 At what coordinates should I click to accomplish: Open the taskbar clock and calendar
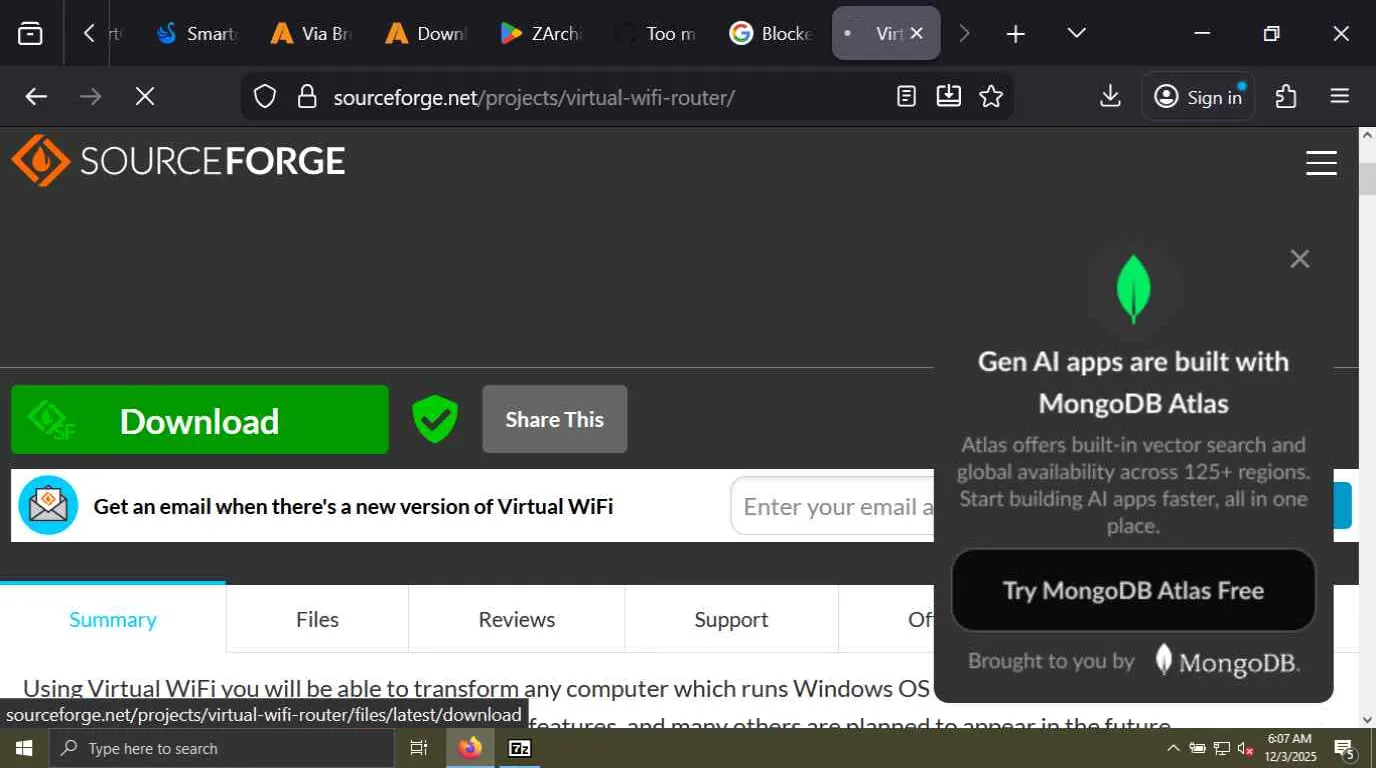click(1289, 748)
